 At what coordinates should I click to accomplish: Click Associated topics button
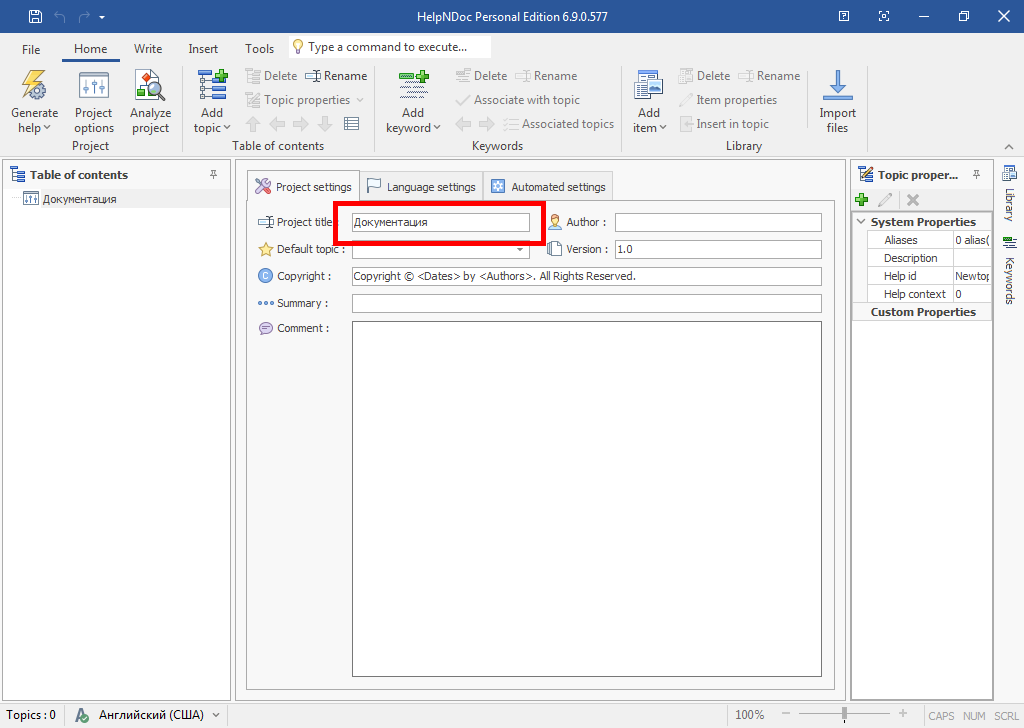coord(558,123)
